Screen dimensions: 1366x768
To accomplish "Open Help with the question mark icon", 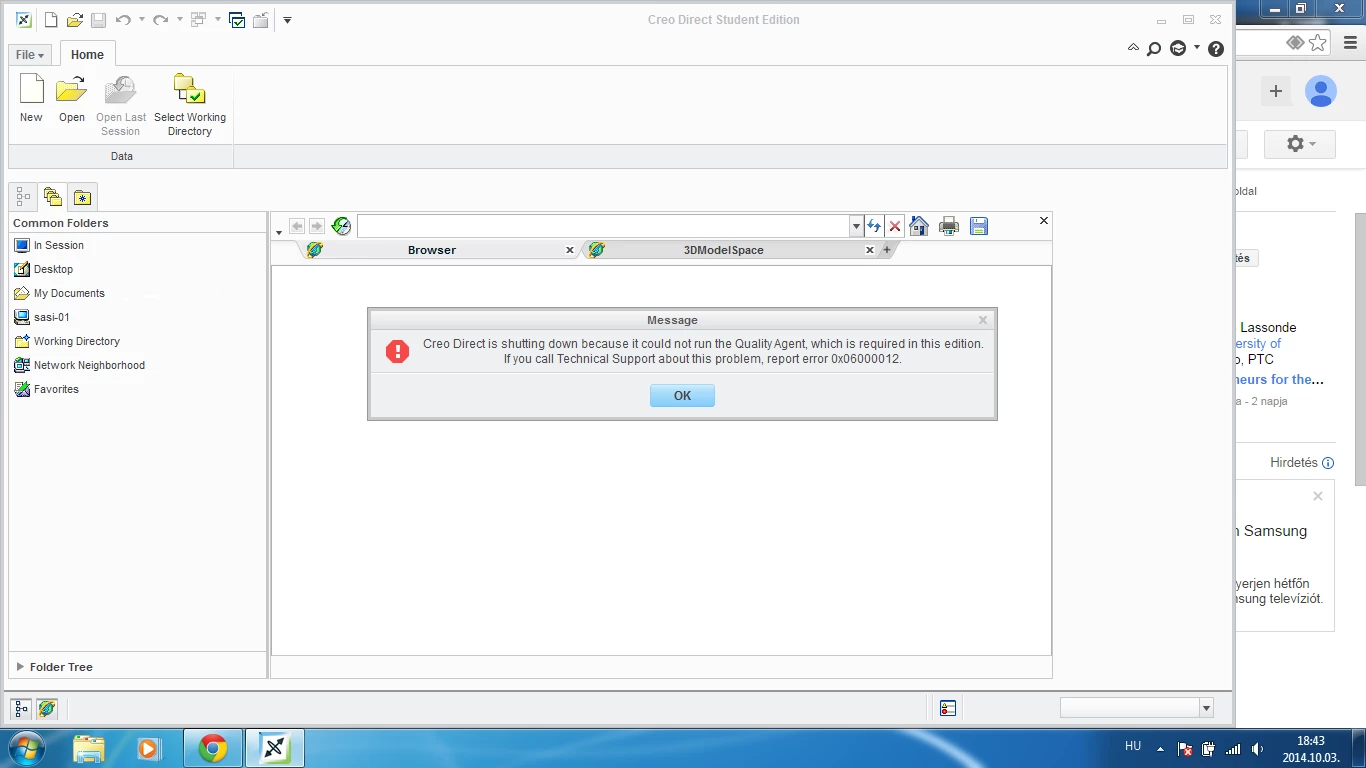I will coord(1216,48).
